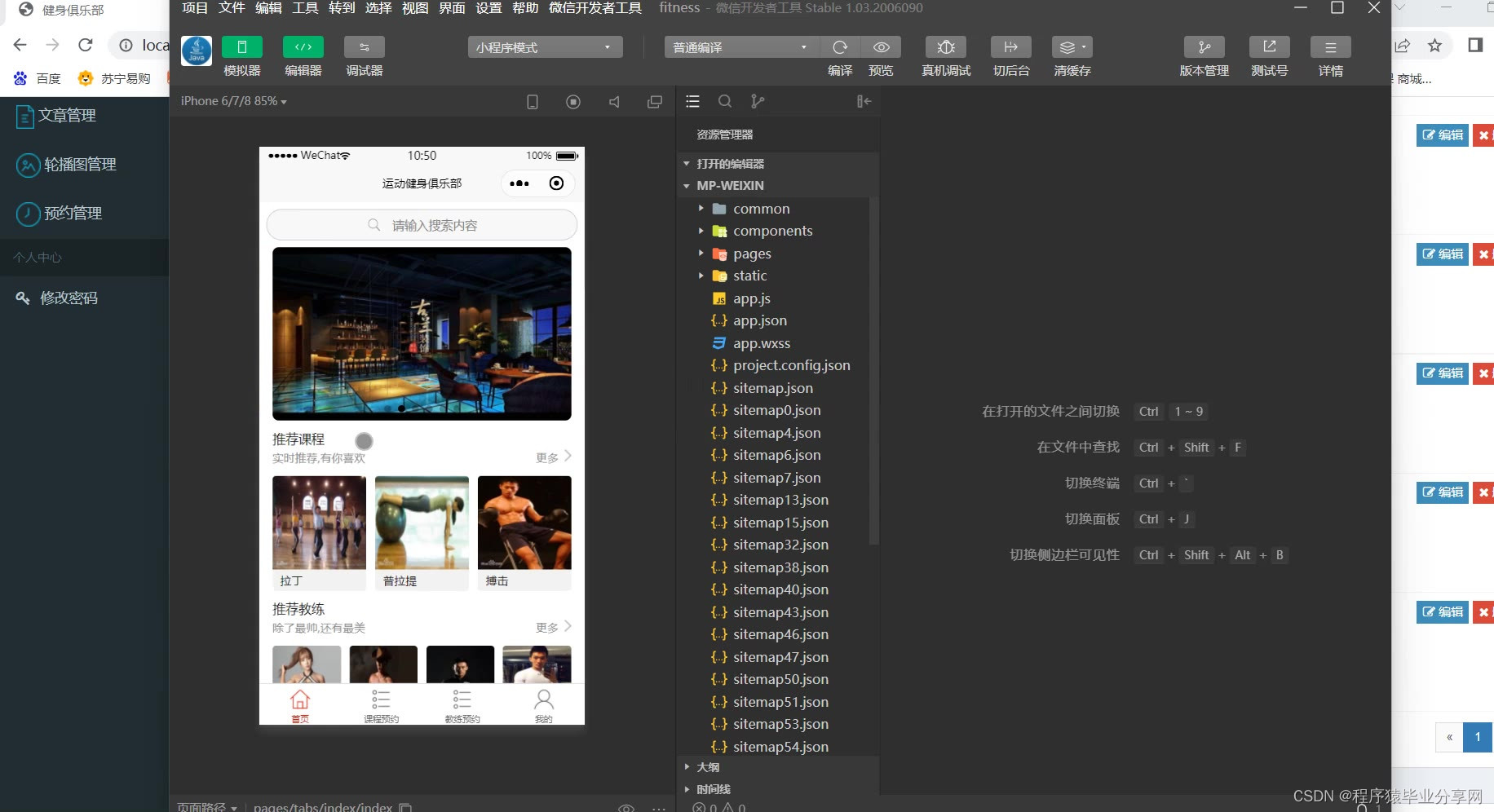Open the 拉丁 course card

click(319, 533)
